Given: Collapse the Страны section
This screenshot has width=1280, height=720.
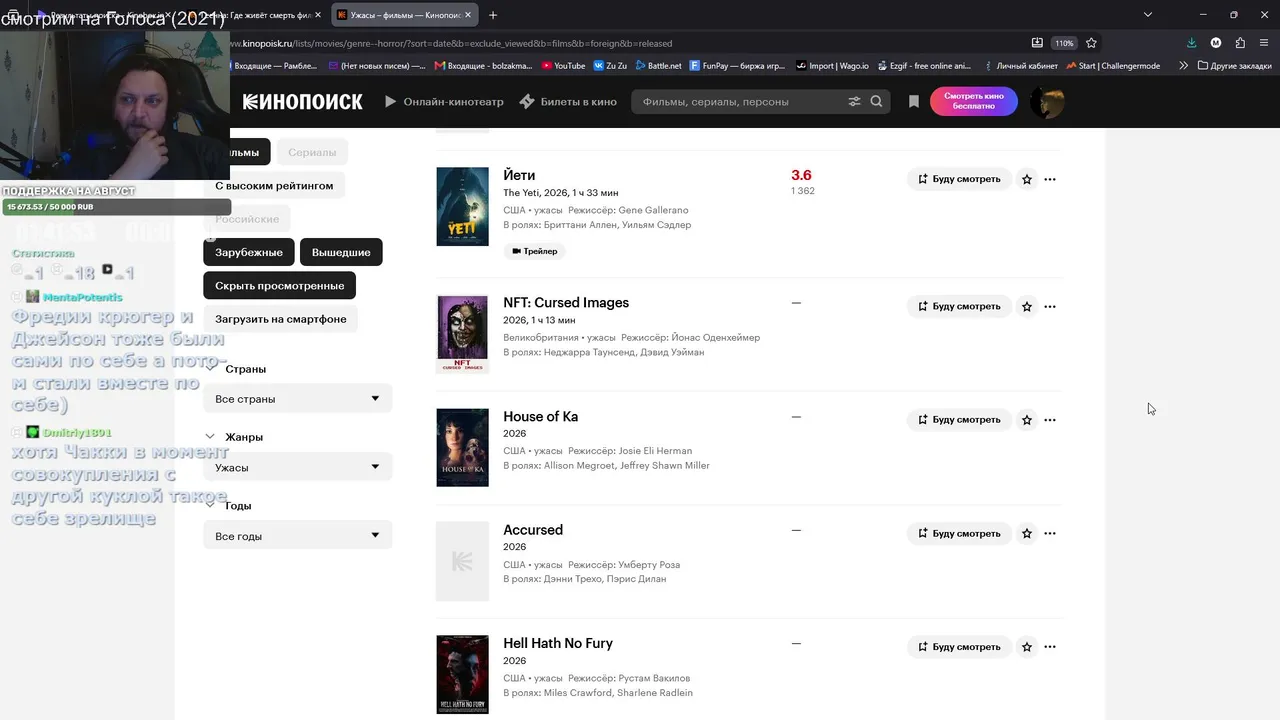Looking at the screenshot, I should (x=210, y=368).
